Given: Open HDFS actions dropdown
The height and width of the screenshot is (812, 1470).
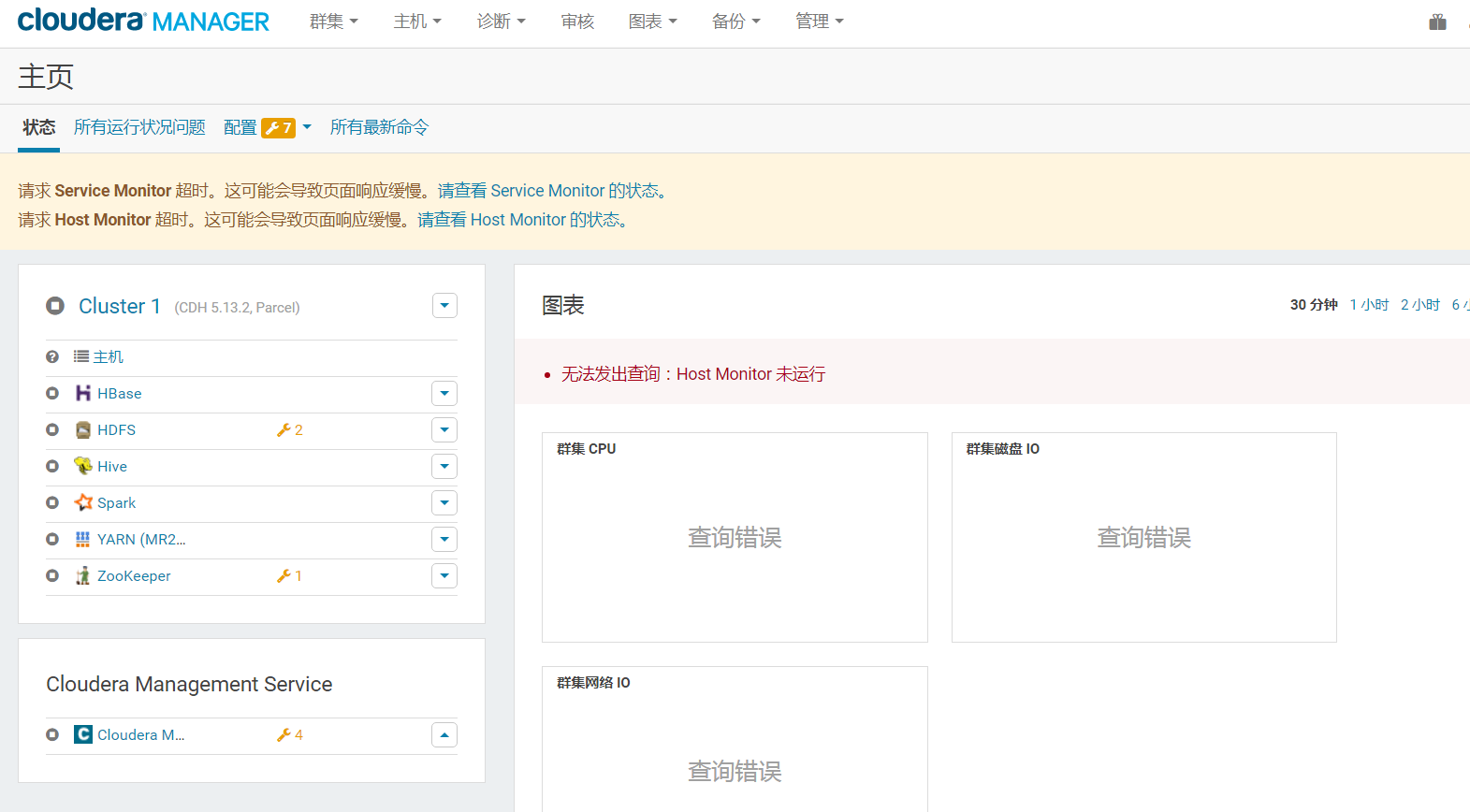Looking at the screenshot, I should [x=444, y=429].
